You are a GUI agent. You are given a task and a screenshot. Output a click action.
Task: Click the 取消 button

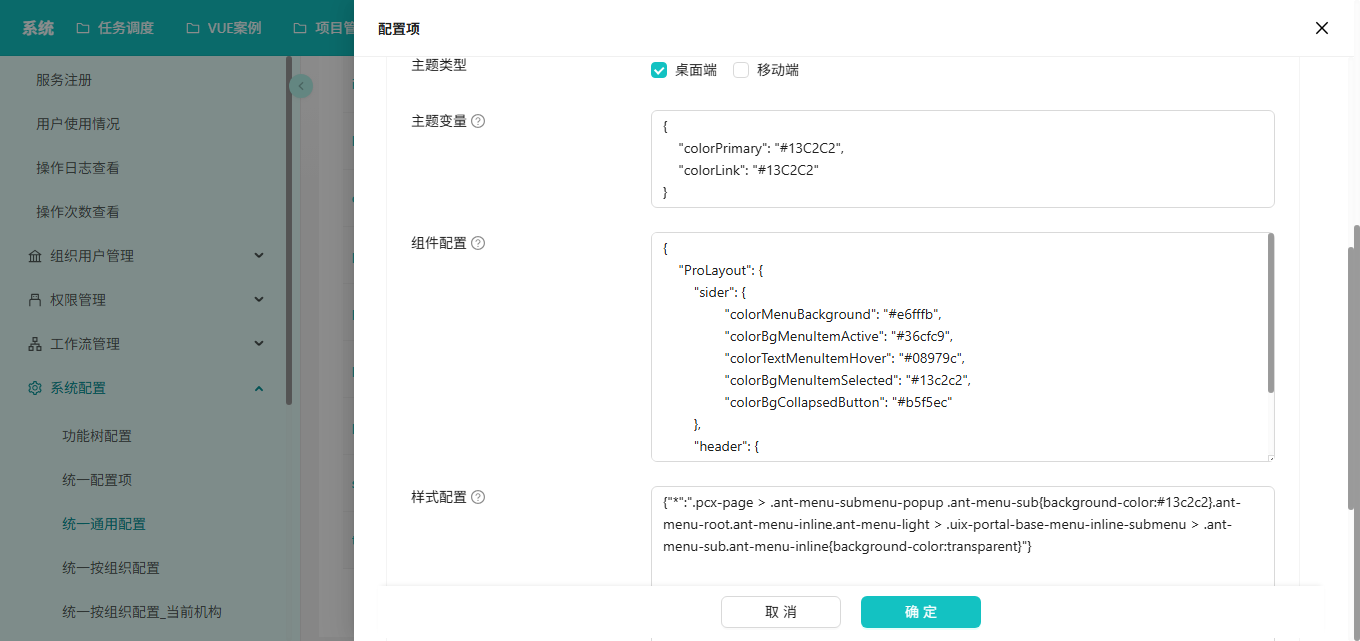pos(781,612)
